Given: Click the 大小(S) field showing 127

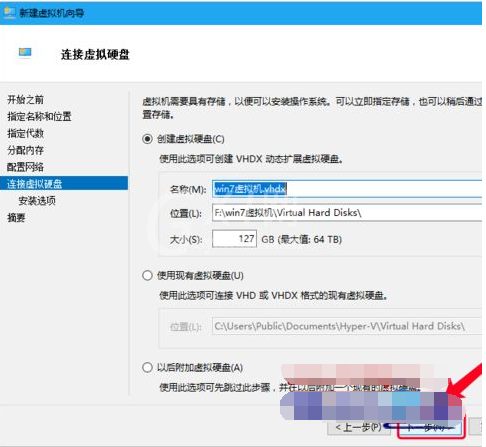Looking at the screenshot, I should [234, 239].
